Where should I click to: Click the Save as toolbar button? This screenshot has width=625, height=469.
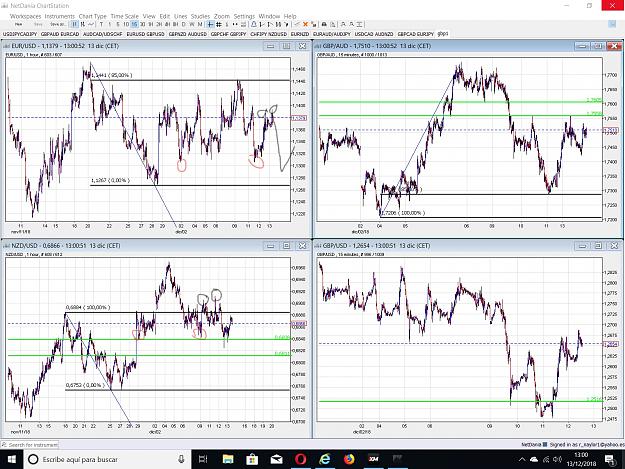click(58, 24)
